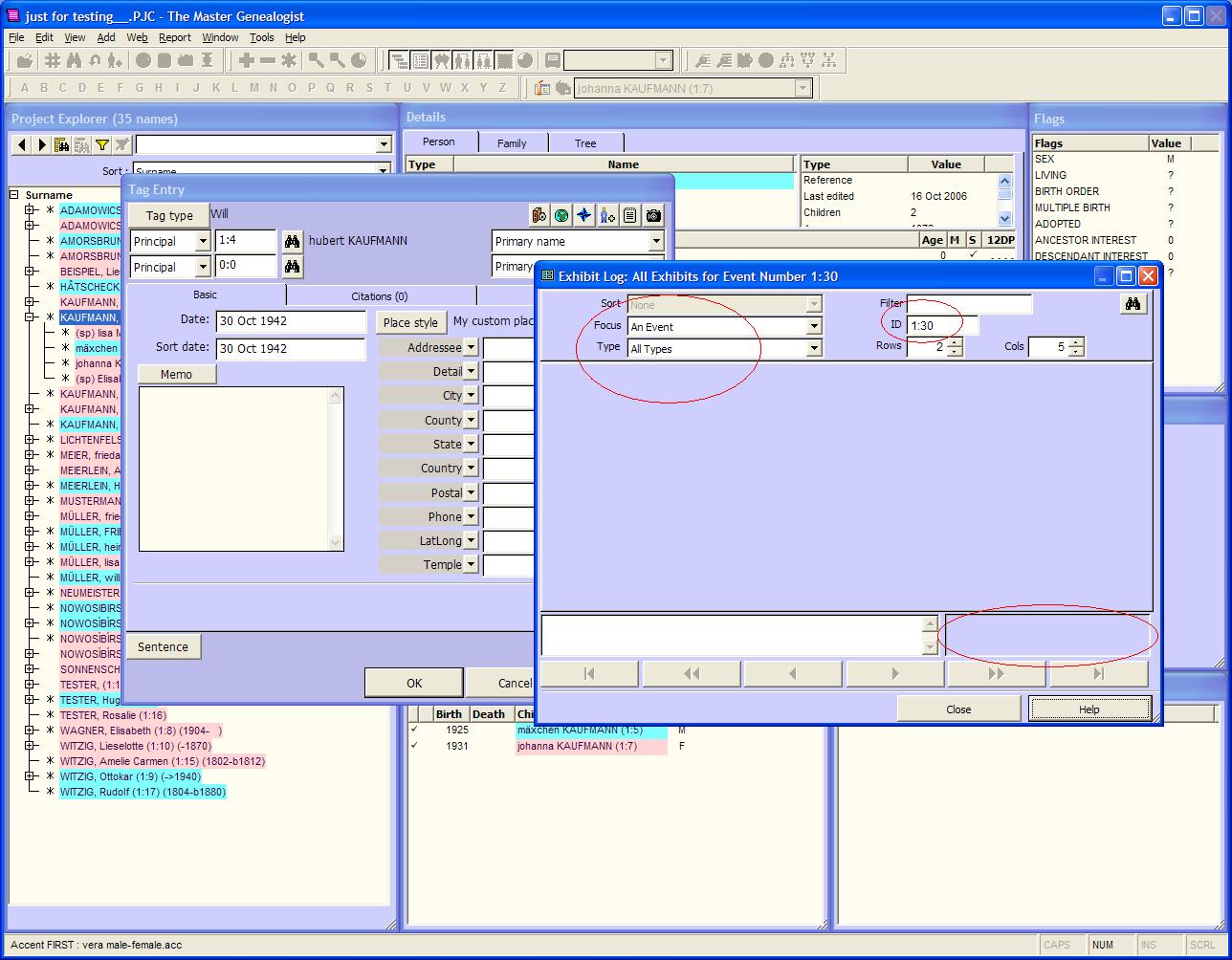
Task: Select WITZIG, Rudolf (1:17) in tree
Action: pos(143,792)
